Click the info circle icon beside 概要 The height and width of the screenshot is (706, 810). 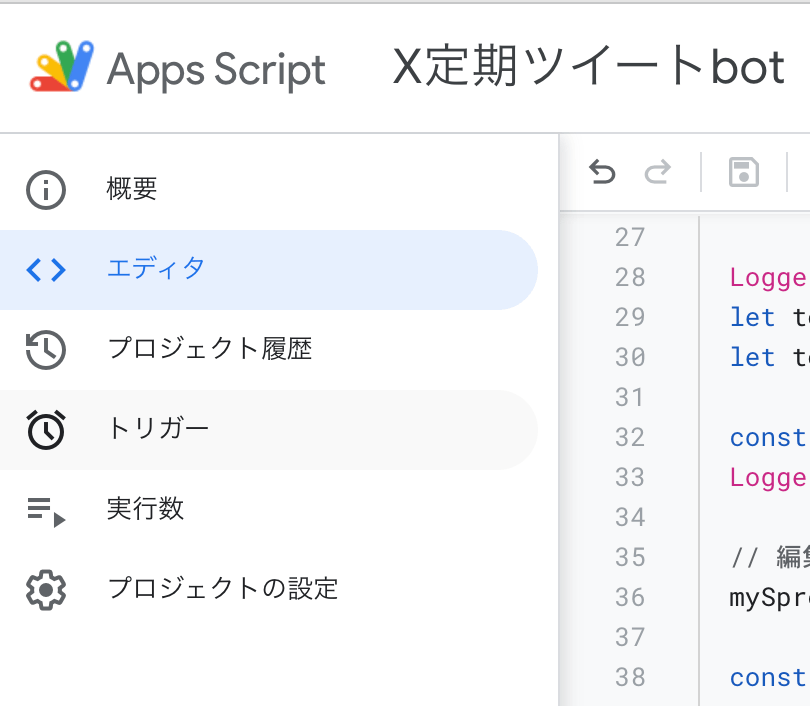pyautogui.click(x=46, y=190)
